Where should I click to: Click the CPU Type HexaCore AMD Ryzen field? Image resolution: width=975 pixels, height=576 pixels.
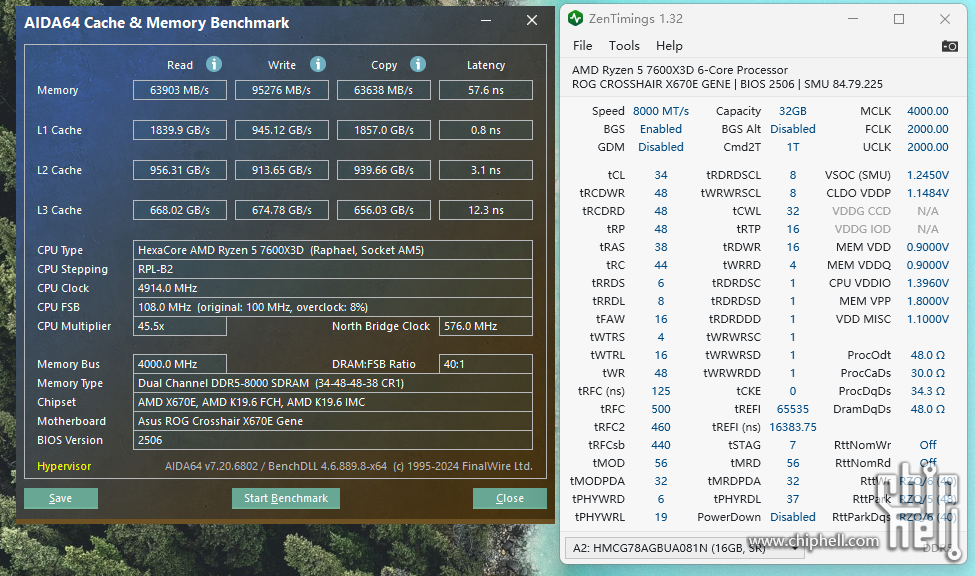click(x=333, y=250)
